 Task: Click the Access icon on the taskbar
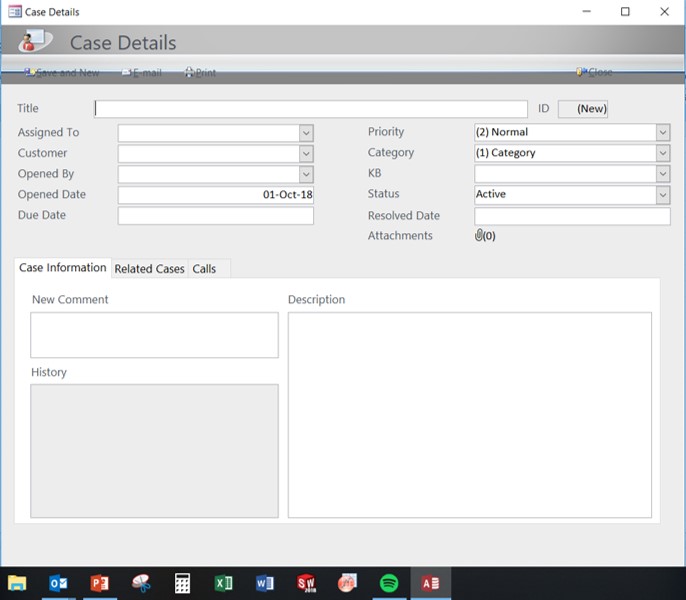pos(430,583)
